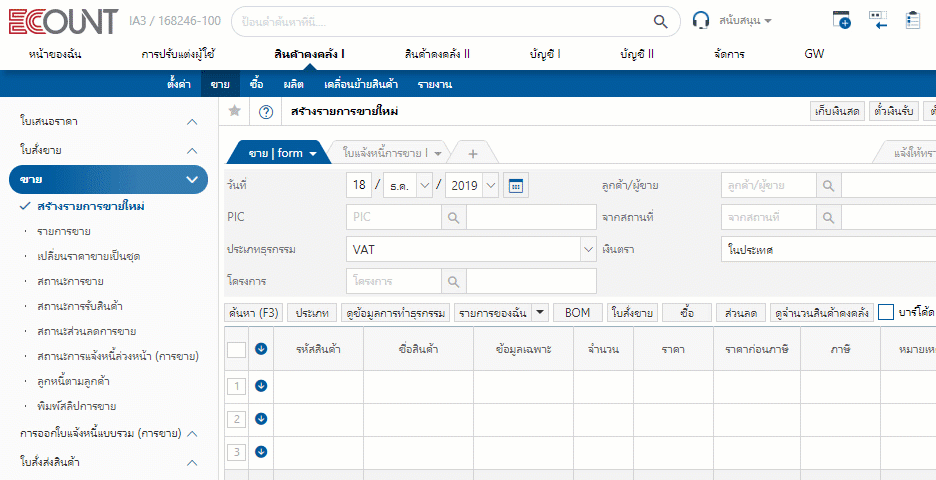Open the รายการของฉัน dropdown arrow
The height and width of the screenshot is (480, 936).
click(540, 312)
